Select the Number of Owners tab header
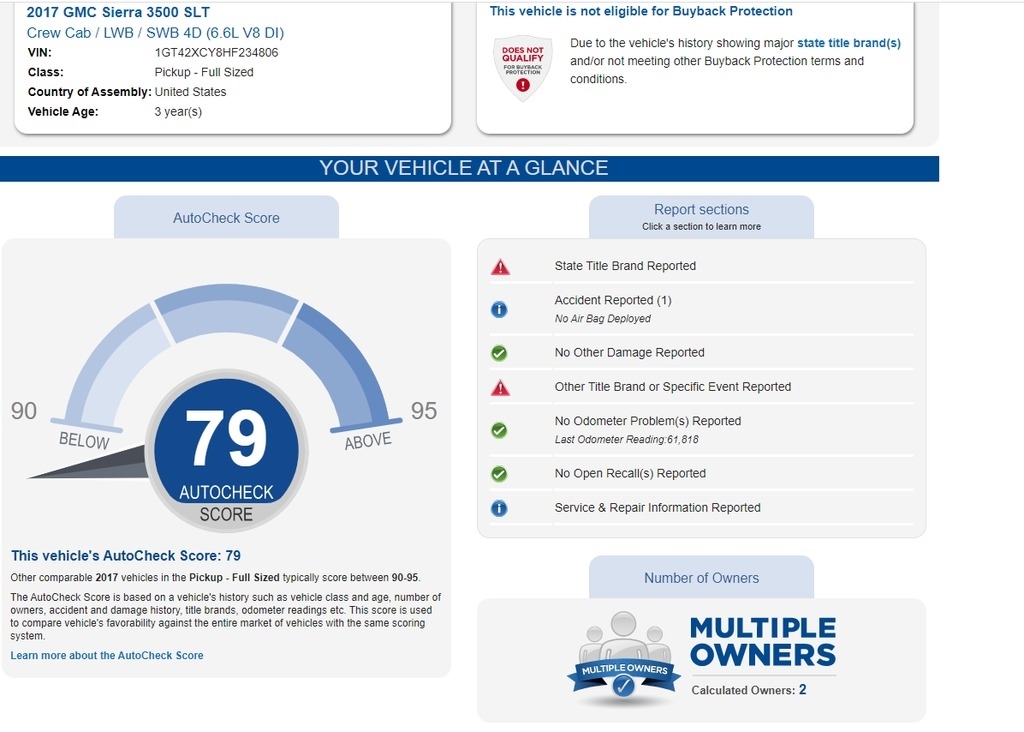This screenshot has width=1024, height=732. click(701, 577)
